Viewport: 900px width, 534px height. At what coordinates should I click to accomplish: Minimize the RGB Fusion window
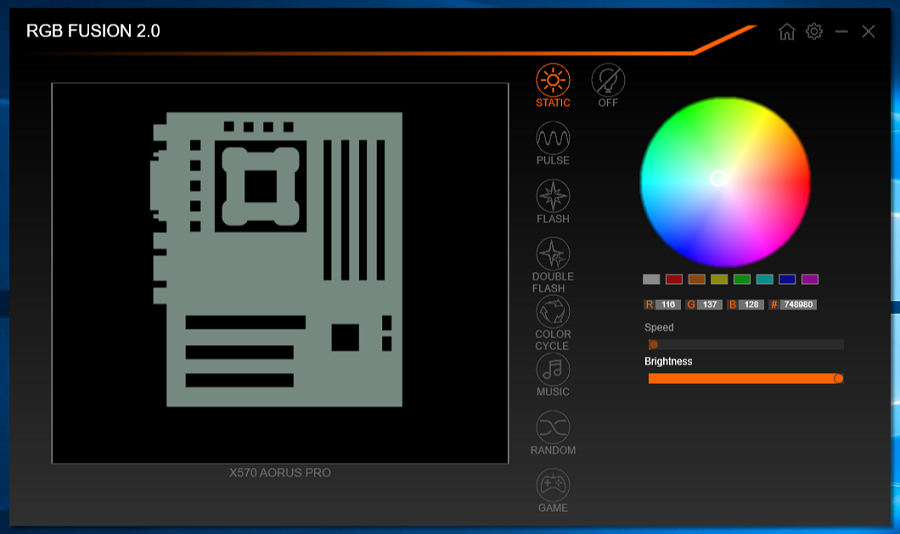[x=841, y=31]
